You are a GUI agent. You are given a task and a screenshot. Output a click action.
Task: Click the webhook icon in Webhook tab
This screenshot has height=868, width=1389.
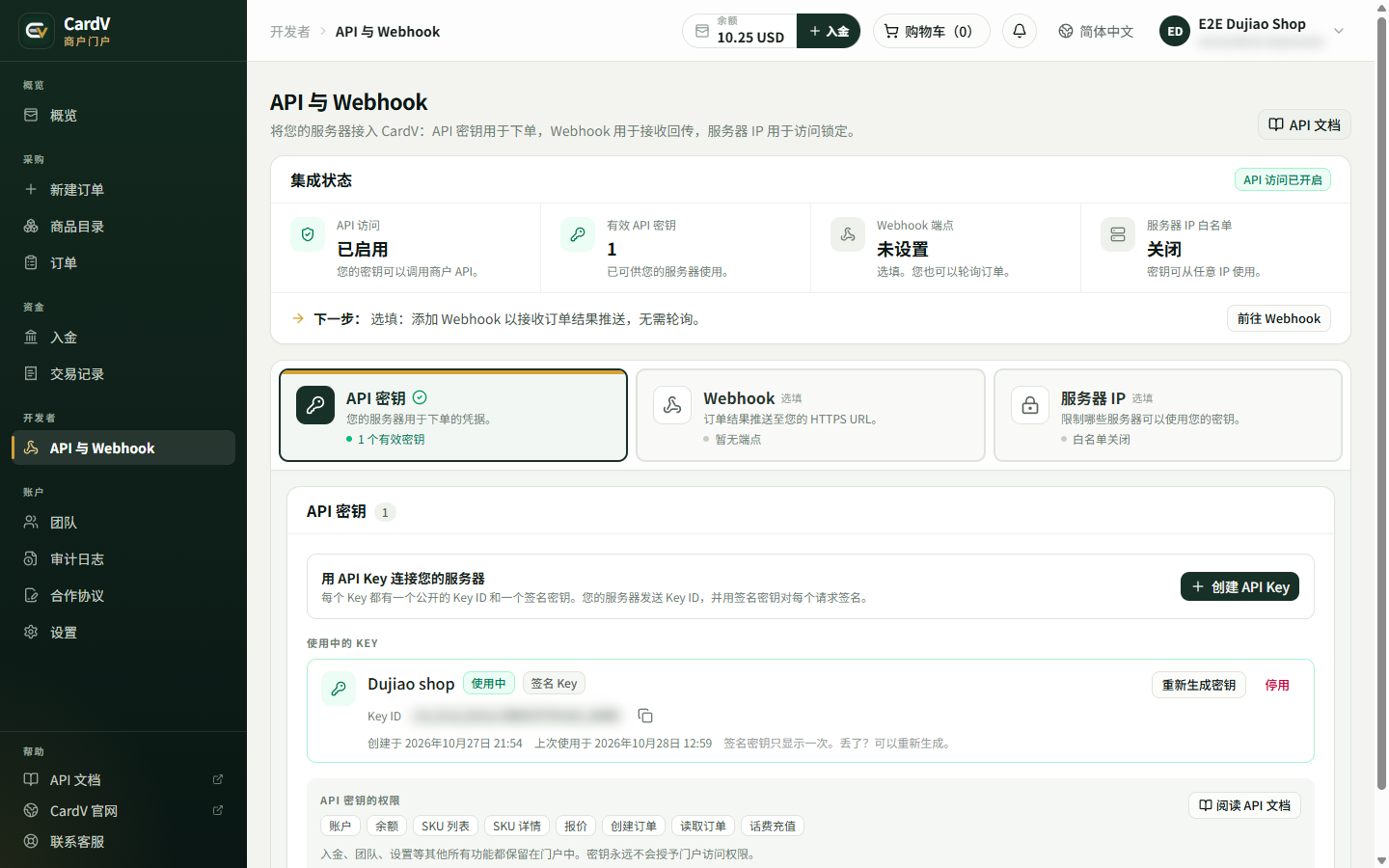click(x=672, y=405)
